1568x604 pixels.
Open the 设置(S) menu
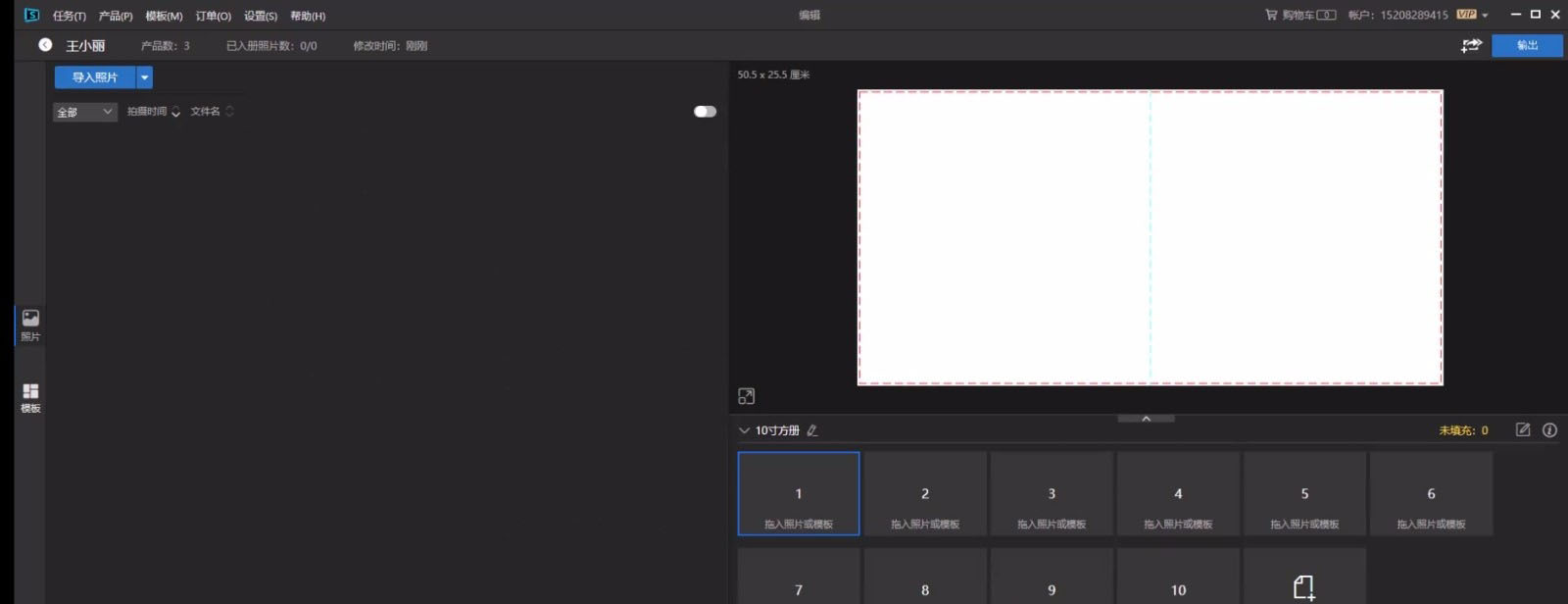pyautogui.click(x=260, y=16)
